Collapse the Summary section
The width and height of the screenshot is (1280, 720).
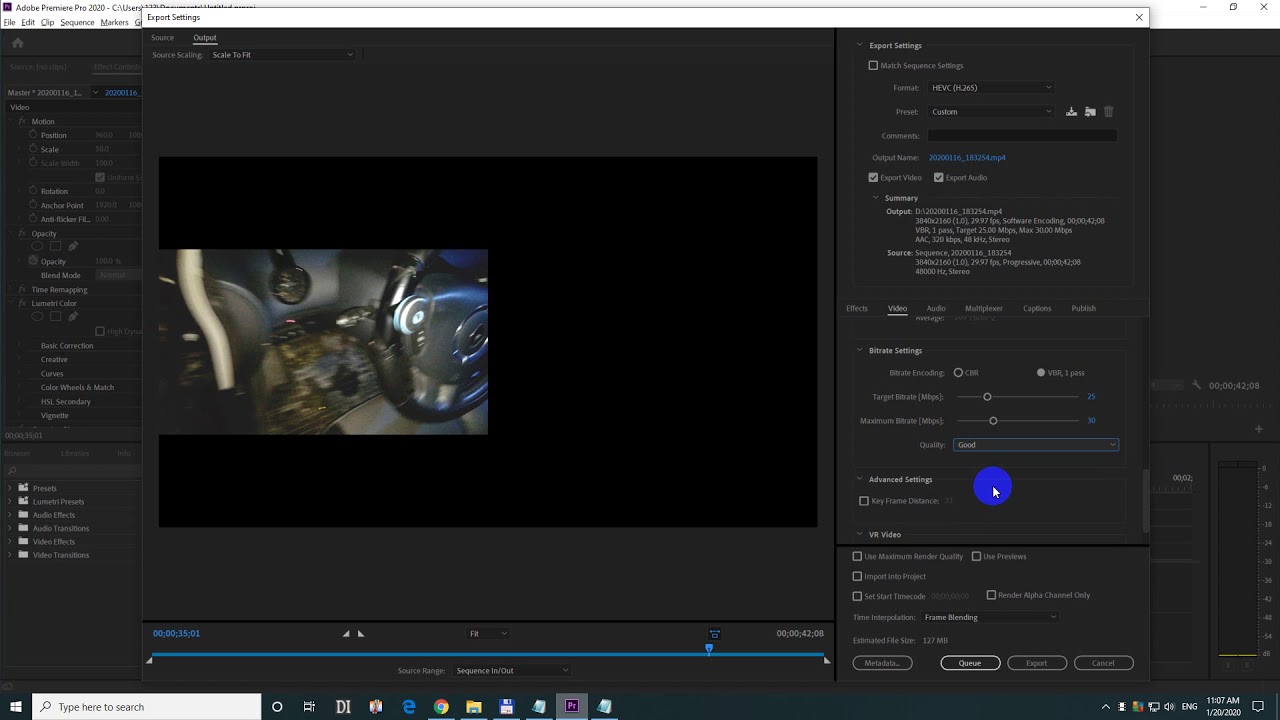(x=875, y=198)
